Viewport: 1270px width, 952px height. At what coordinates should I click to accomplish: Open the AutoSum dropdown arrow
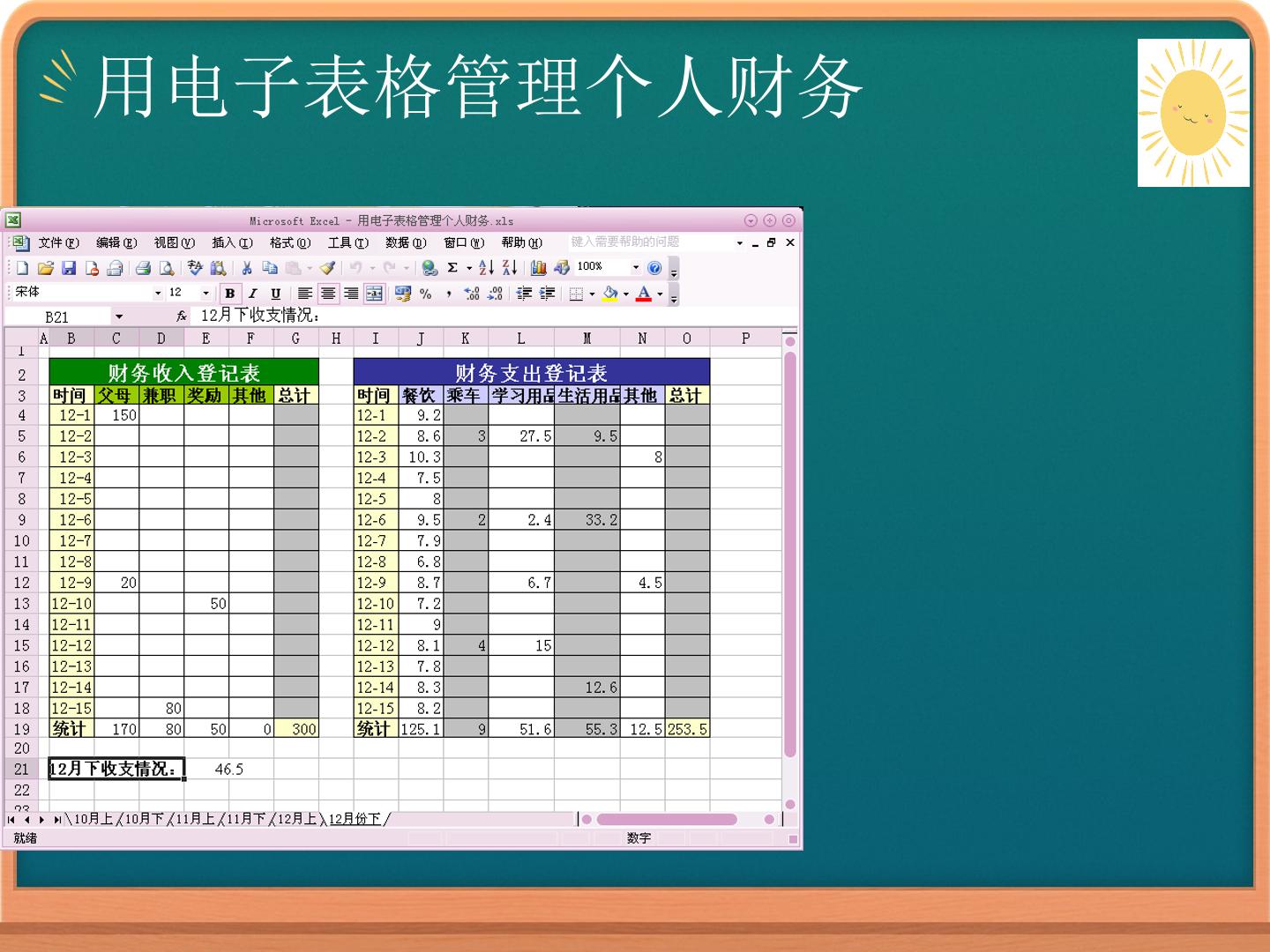coord(469,268)
